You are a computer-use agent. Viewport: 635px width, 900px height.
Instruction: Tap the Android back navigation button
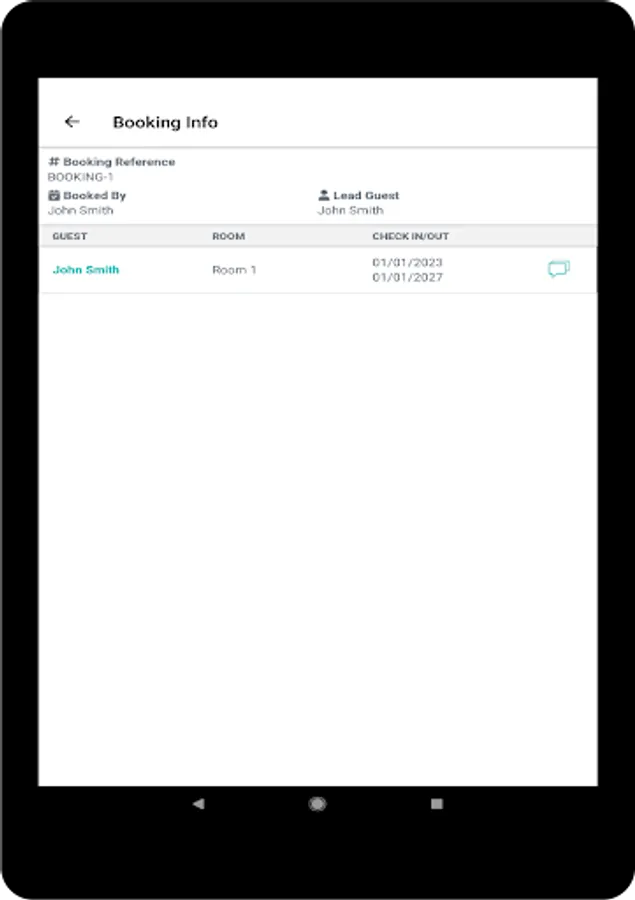point(199,804)
